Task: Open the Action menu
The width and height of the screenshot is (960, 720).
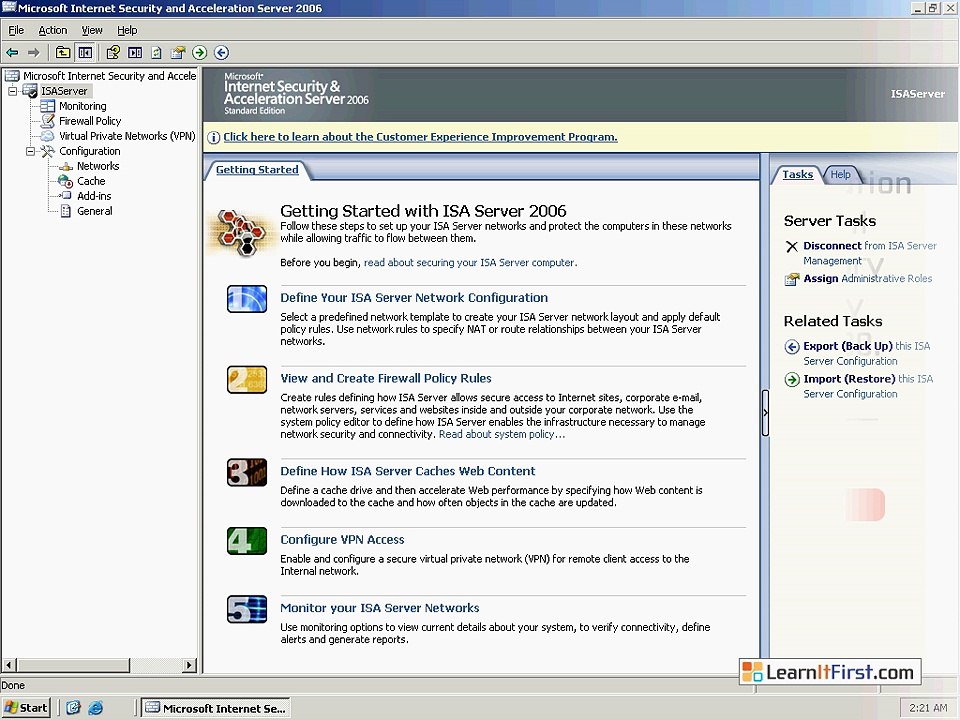Action: 53,30
